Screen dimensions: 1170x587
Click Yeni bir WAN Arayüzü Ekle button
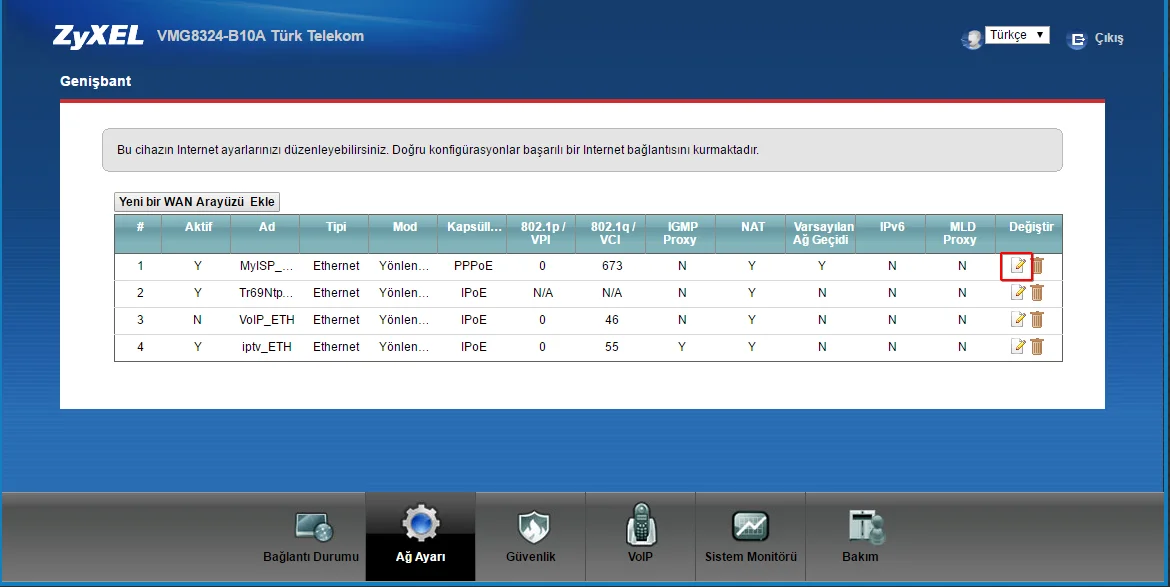197,202
